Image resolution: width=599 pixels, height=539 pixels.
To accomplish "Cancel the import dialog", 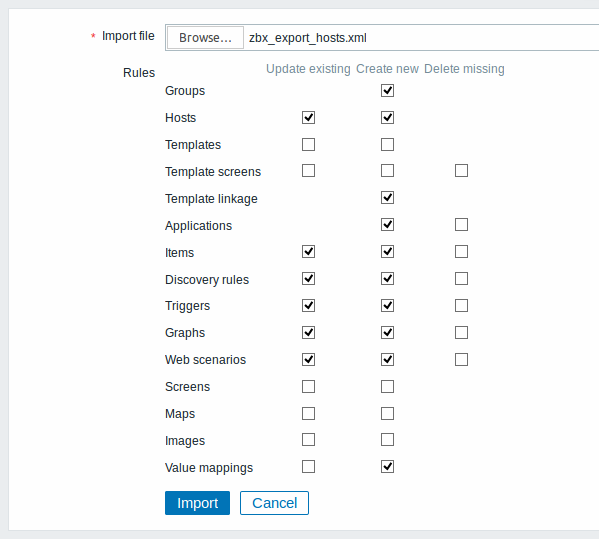I will point(274,503).
